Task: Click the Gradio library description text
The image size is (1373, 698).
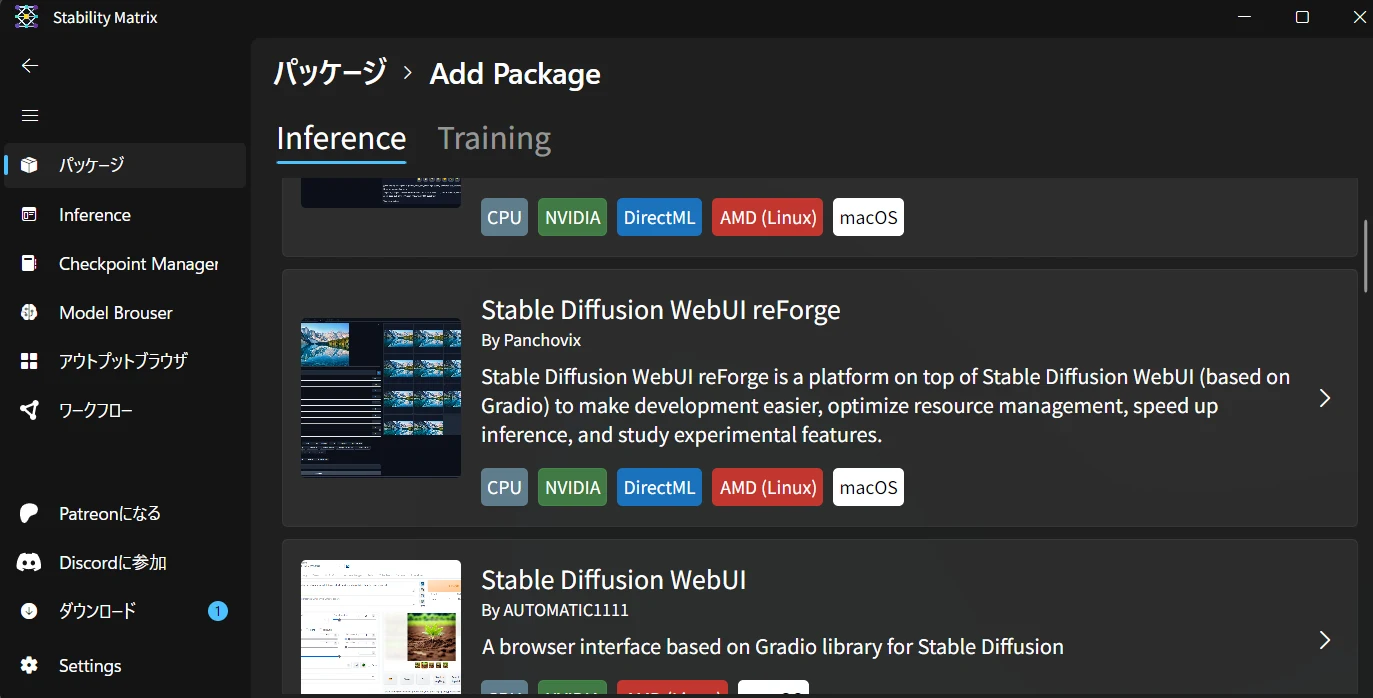Action: pos(773,646)
